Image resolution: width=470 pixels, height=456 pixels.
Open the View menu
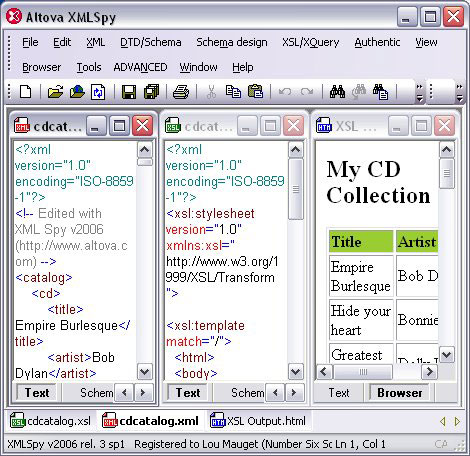pyautogui.click(x=426, y=42)
